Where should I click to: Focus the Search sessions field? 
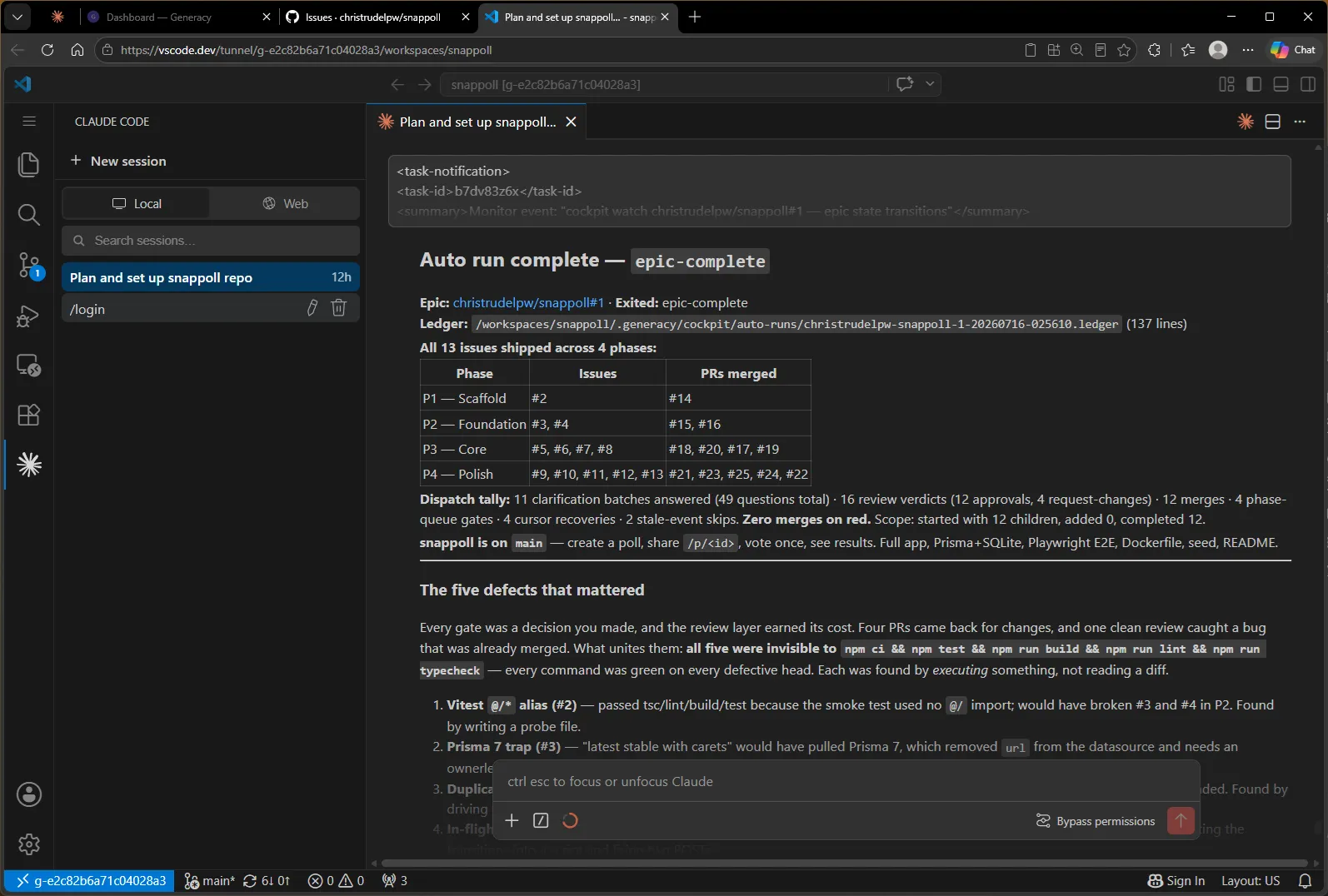(x=211, y=241)
